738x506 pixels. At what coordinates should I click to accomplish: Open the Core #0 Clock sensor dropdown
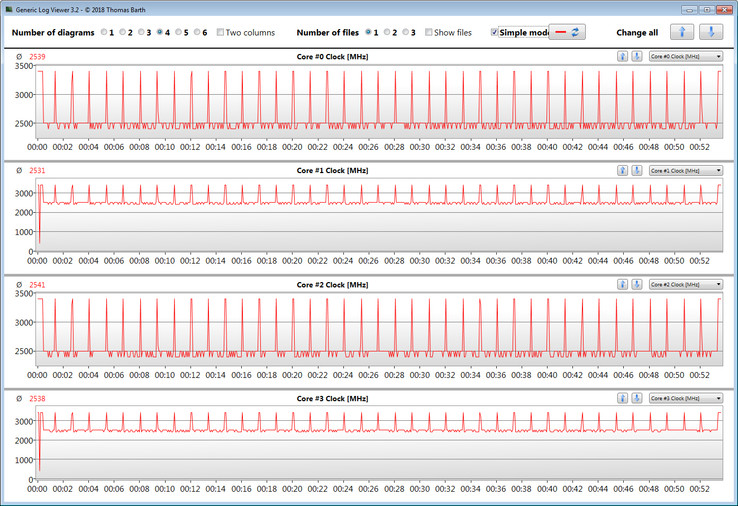point(686,56)
